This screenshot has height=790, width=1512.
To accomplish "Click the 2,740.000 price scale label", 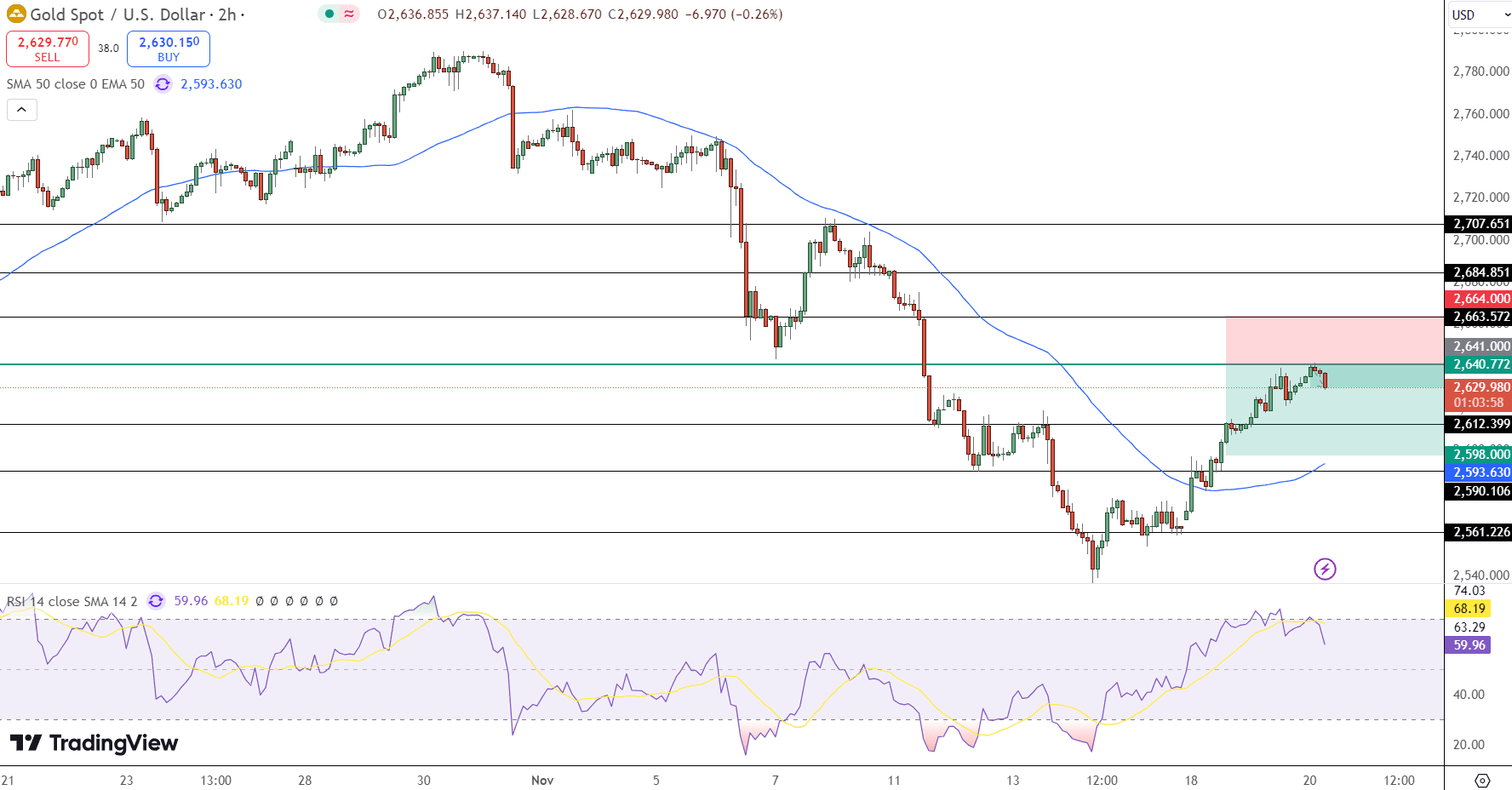I will [x=1480, y=156].
